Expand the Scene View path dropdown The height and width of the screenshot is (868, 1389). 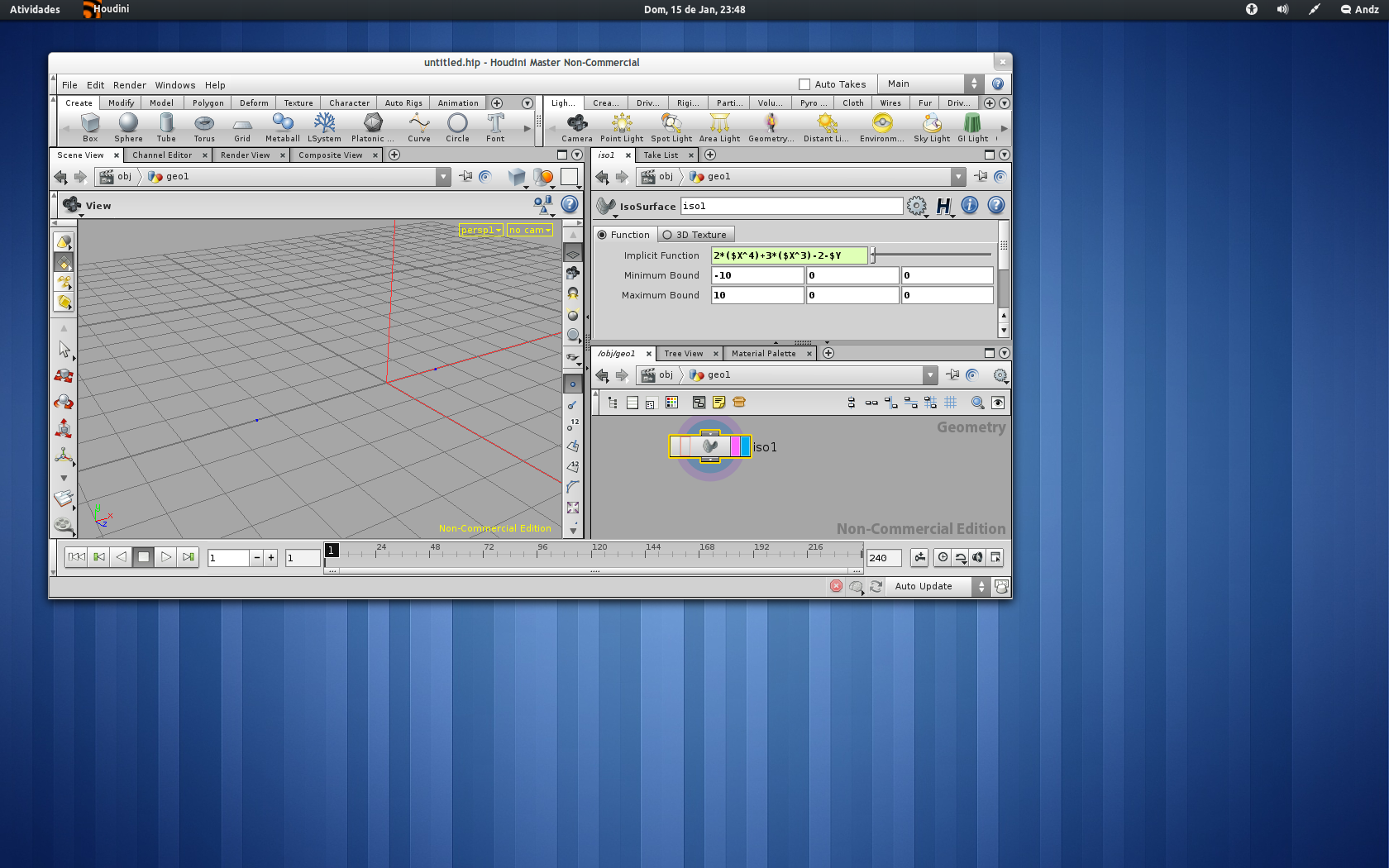(444, 176)
